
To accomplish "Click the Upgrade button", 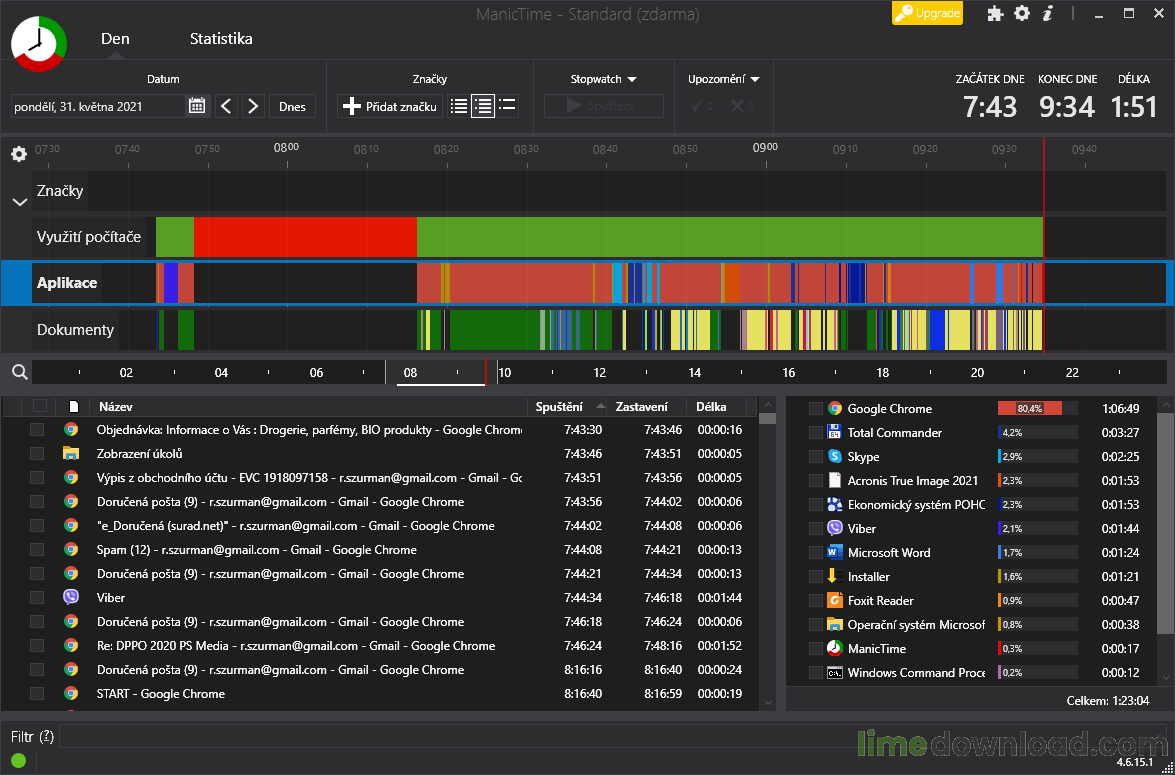I will (x=927, y=13).
